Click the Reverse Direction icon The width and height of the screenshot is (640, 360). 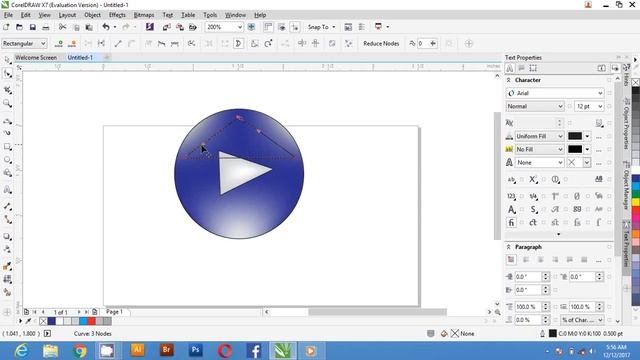[x=191, y=43]
